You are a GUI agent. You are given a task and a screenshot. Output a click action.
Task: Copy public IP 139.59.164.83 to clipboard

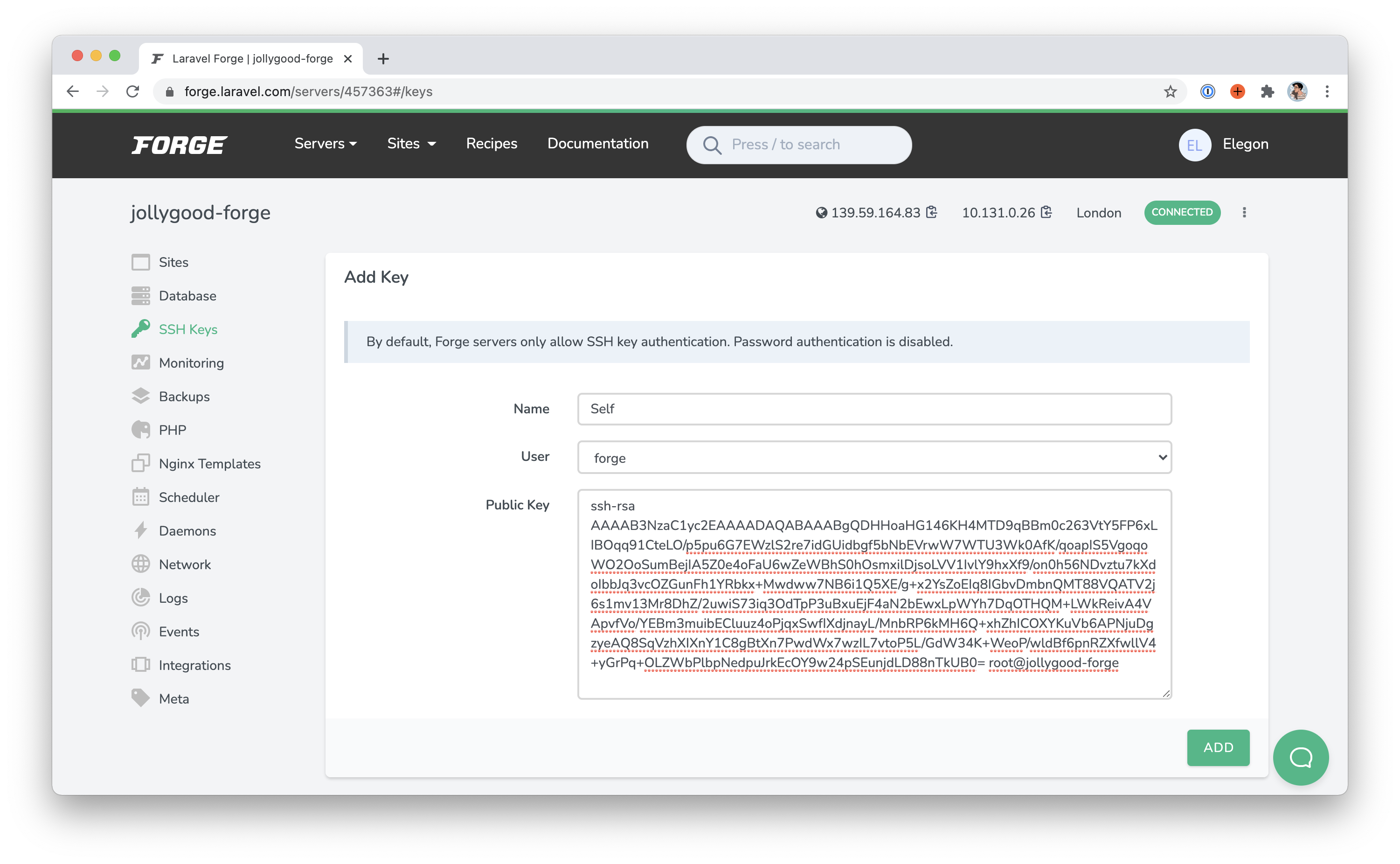932,213
